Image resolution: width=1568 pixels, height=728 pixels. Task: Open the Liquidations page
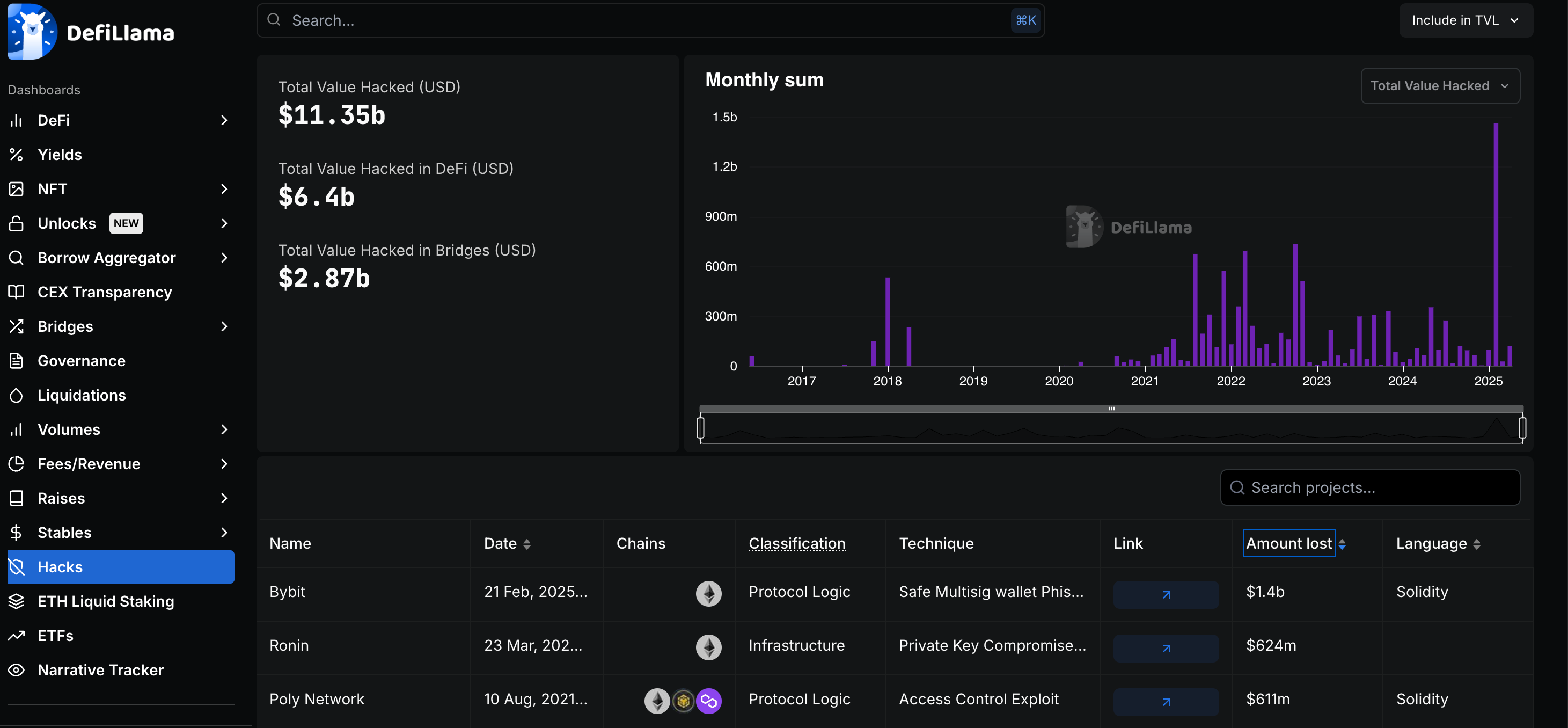[x=121, y=395]
